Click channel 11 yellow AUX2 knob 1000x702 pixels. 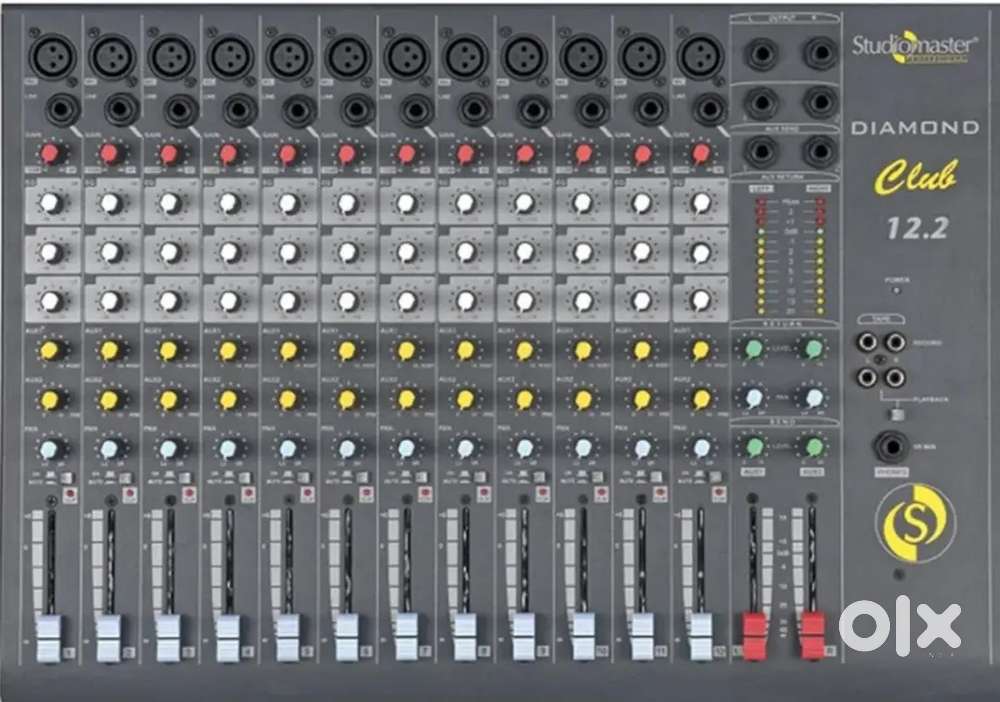[x=642, y=400]
